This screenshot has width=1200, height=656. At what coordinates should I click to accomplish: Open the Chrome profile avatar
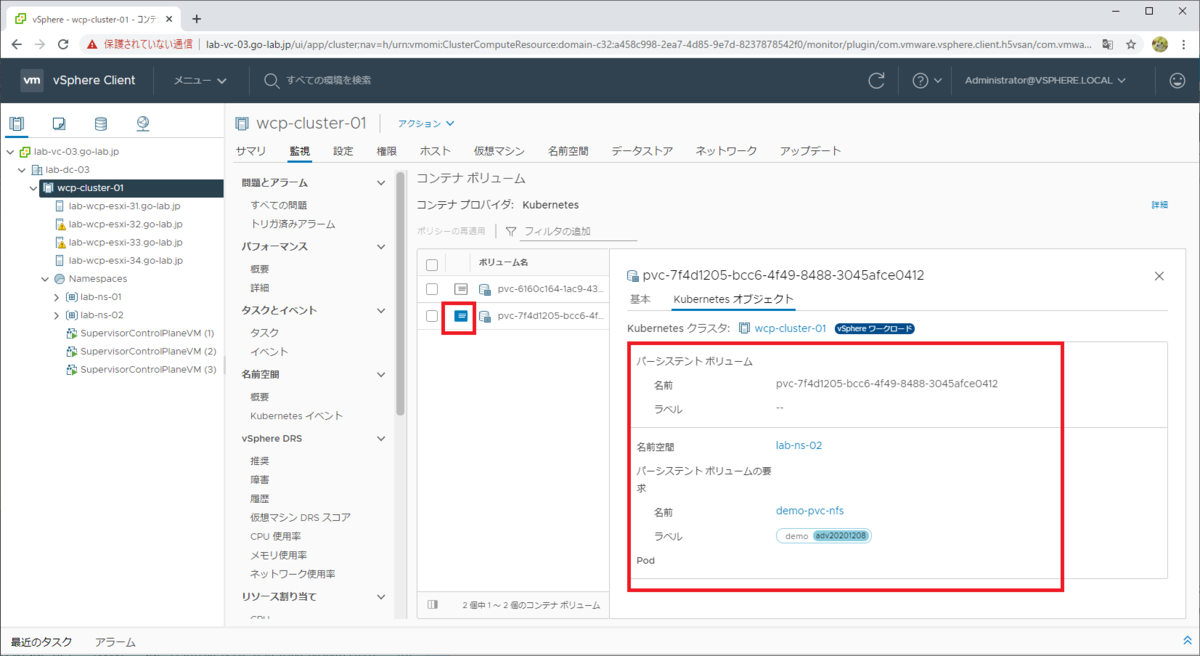point(1160,44)
